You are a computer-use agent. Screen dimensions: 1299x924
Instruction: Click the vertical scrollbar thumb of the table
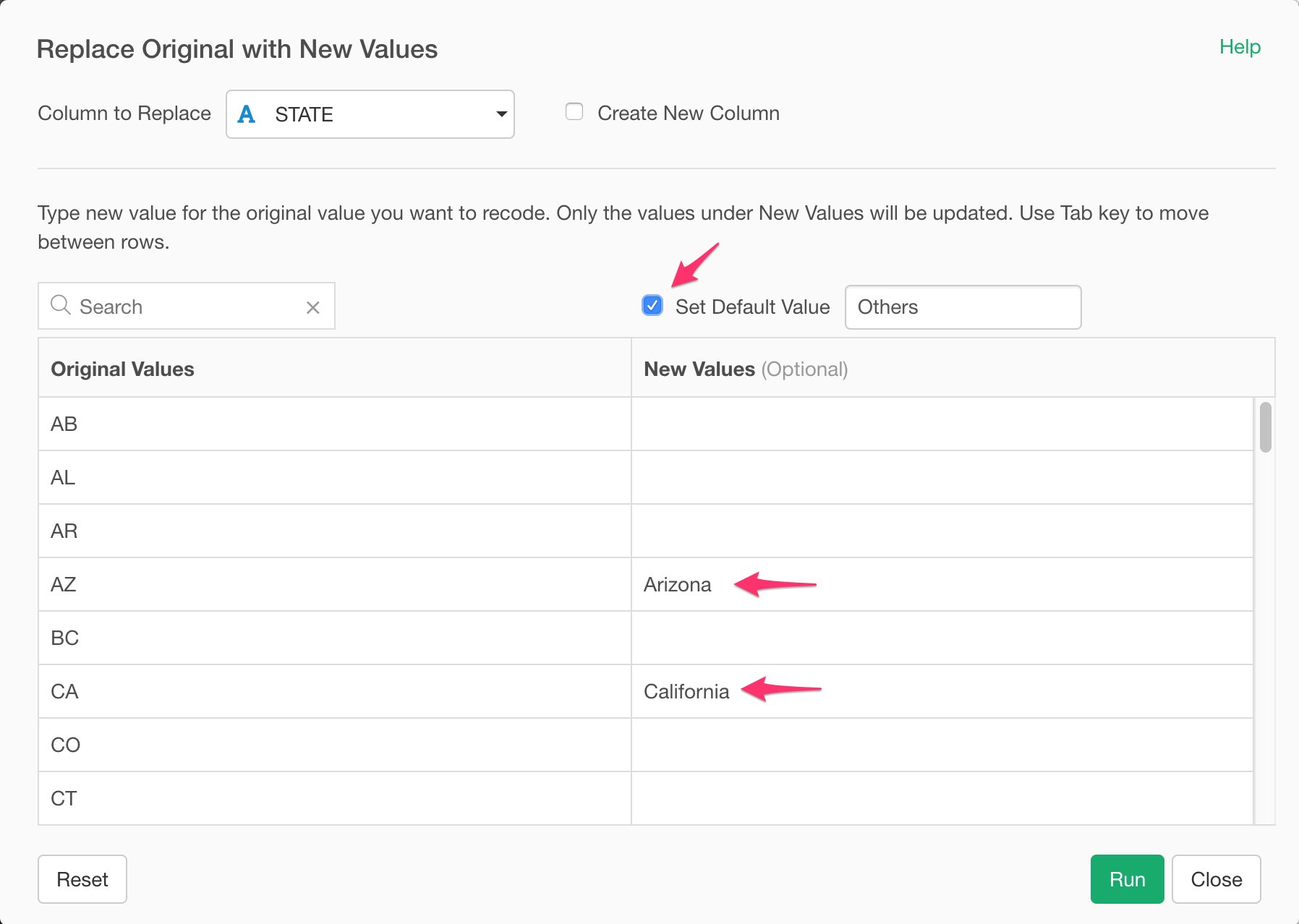[x=1265, y=427]
